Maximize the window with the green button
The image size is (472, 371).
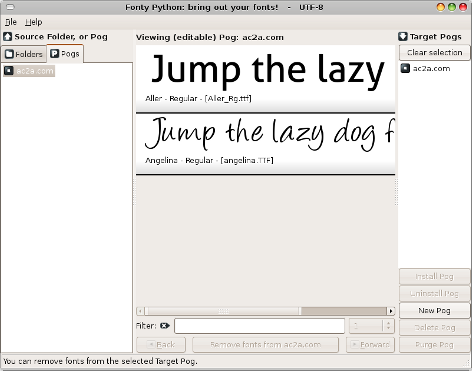coord(452,7)
